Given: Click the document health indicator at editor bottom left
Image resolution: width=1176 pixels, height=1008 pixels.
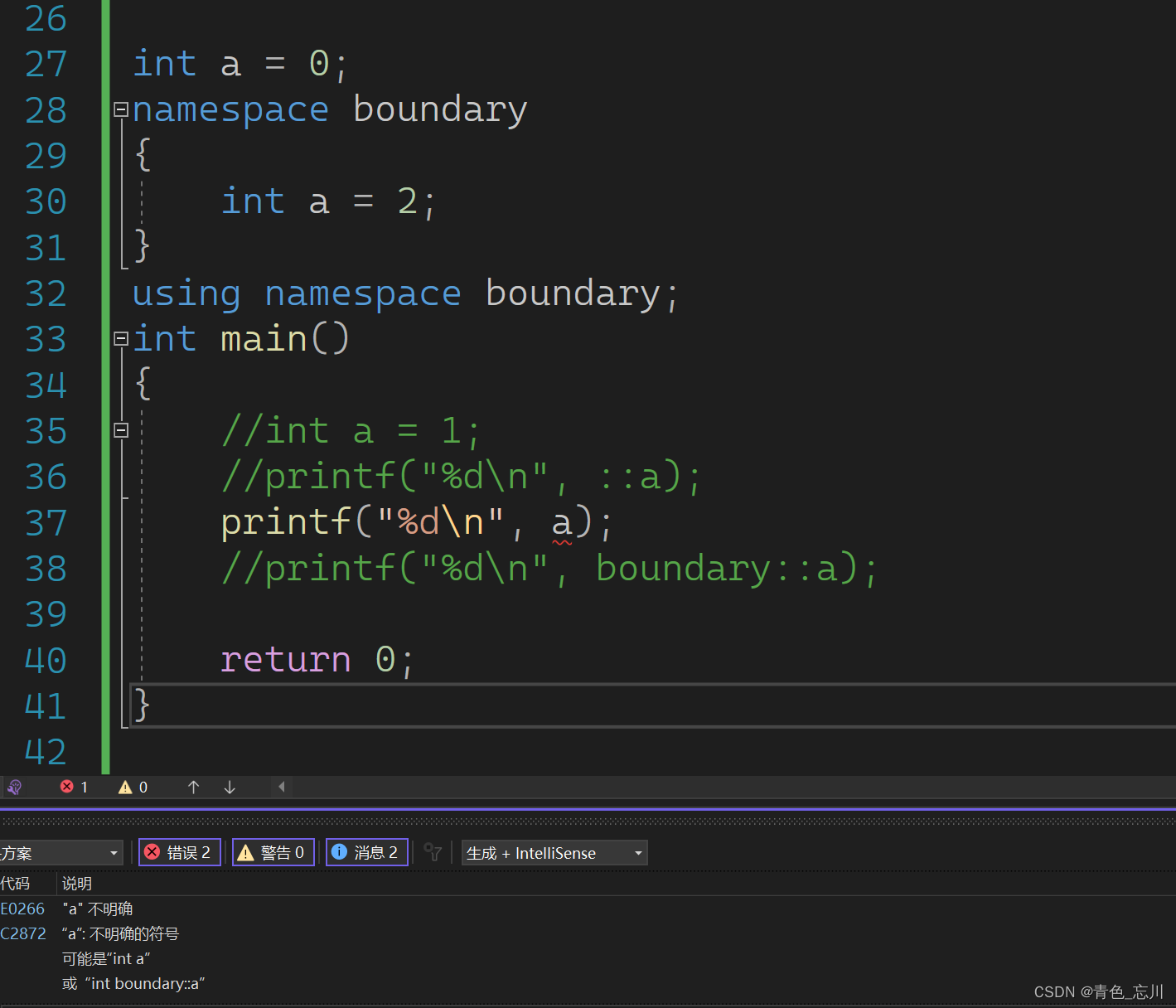Looking at the screenshot, I should (x=14, y=786).
